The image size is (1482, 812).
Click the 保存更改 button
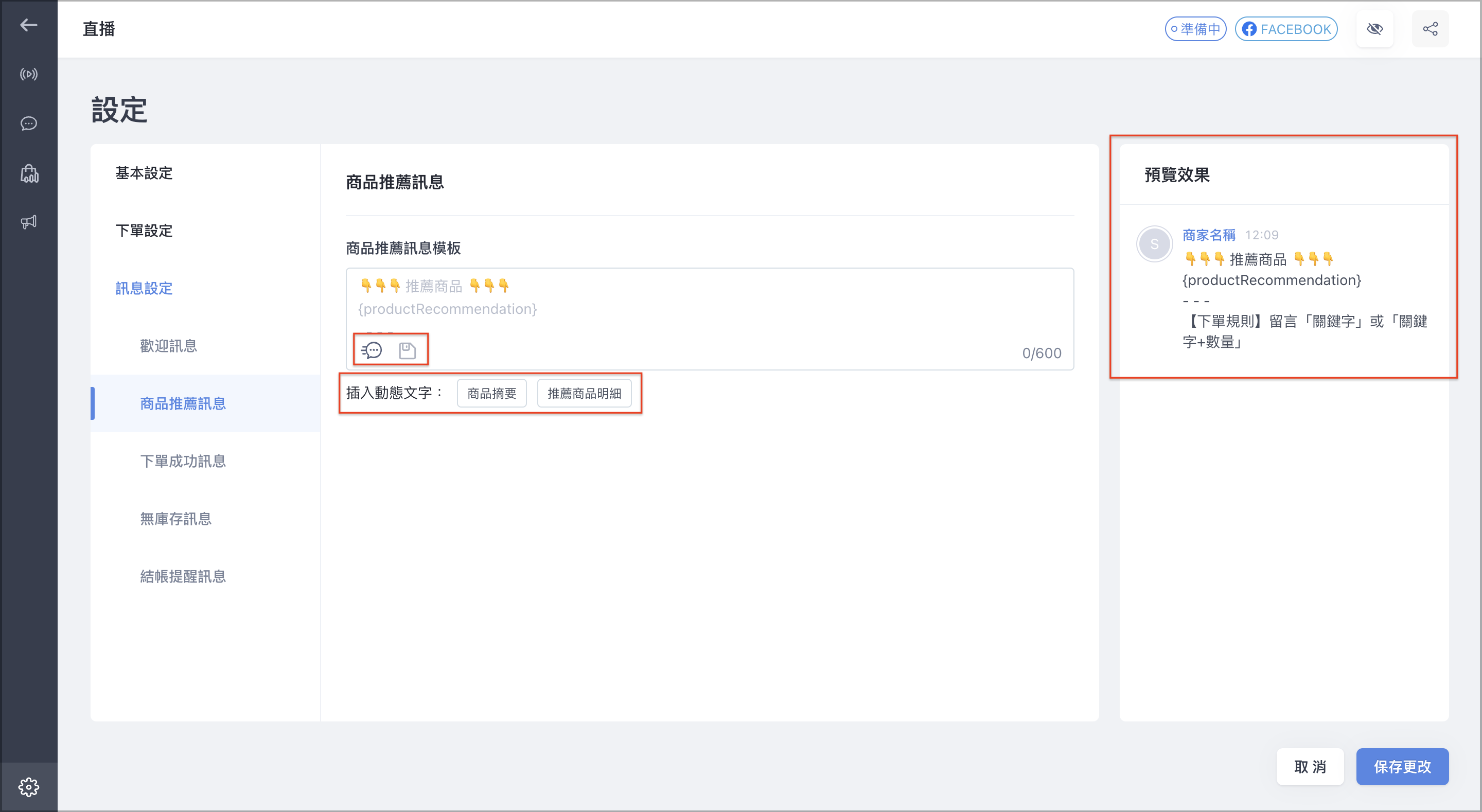[1402, 767]
